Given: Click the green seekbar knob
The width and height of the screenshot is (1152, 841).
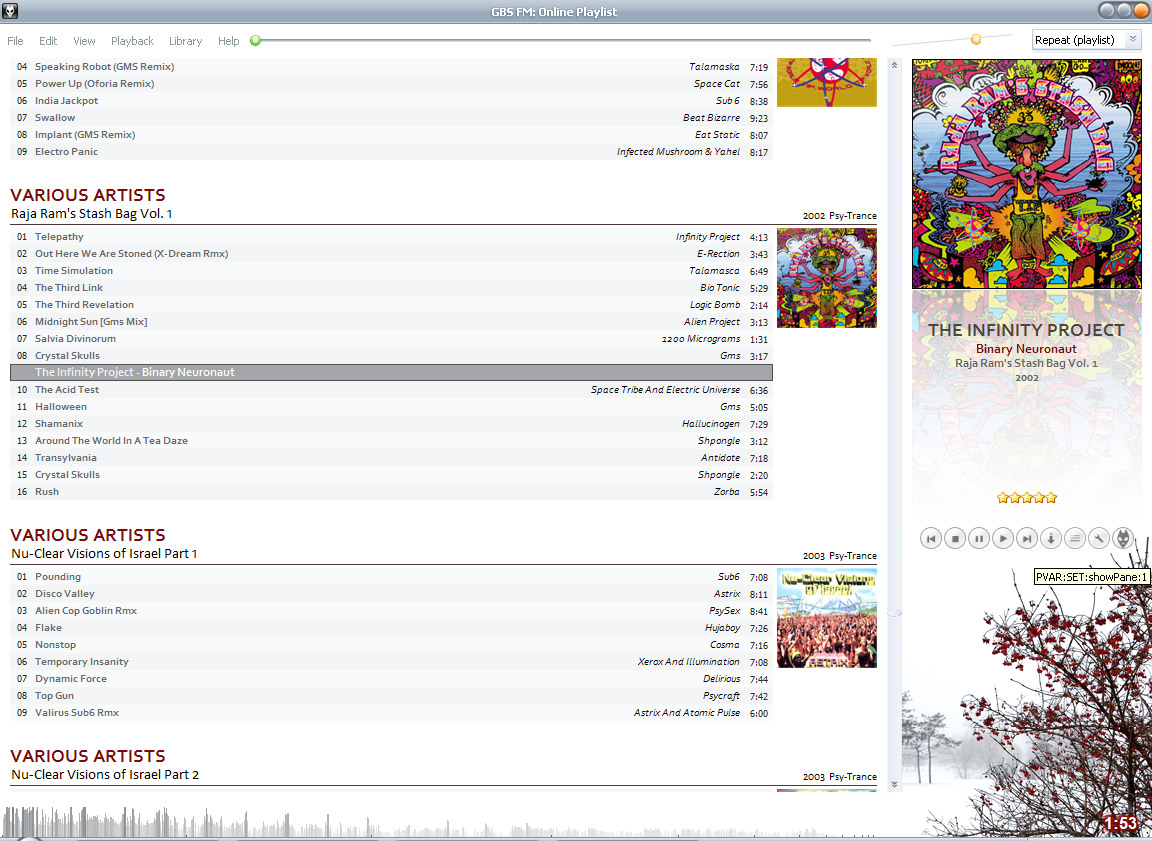Looking at the screenshot, I should point(256,40).
